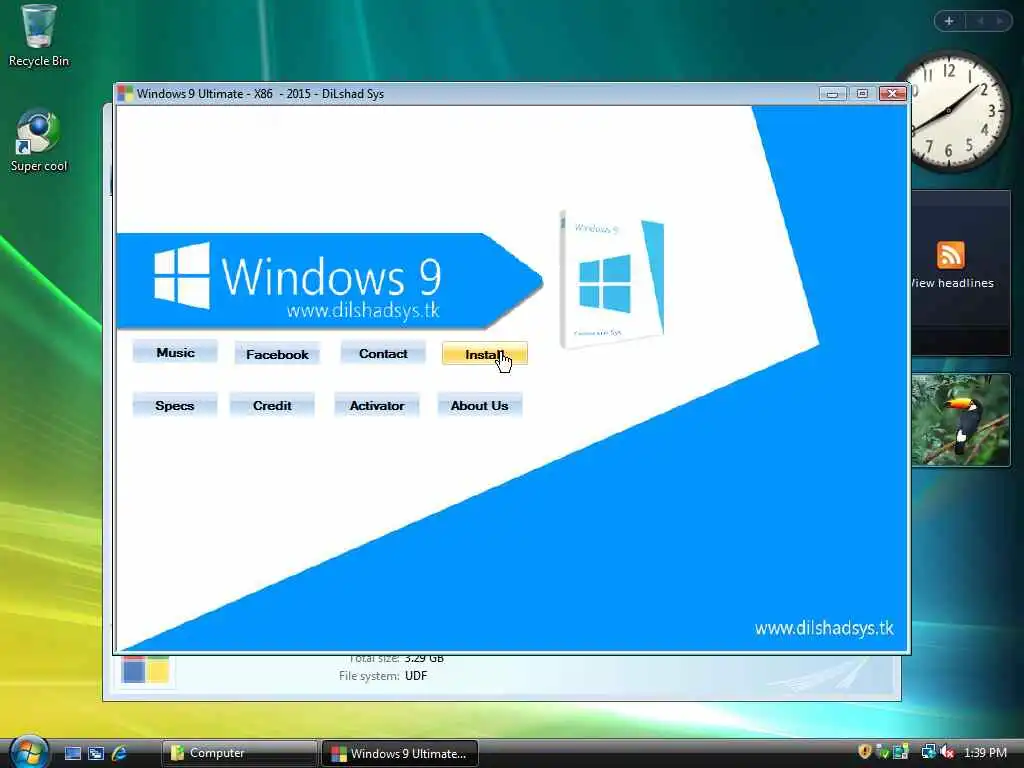
Task: Click the 1:39 PM system clock
Action: coord(985,752)
